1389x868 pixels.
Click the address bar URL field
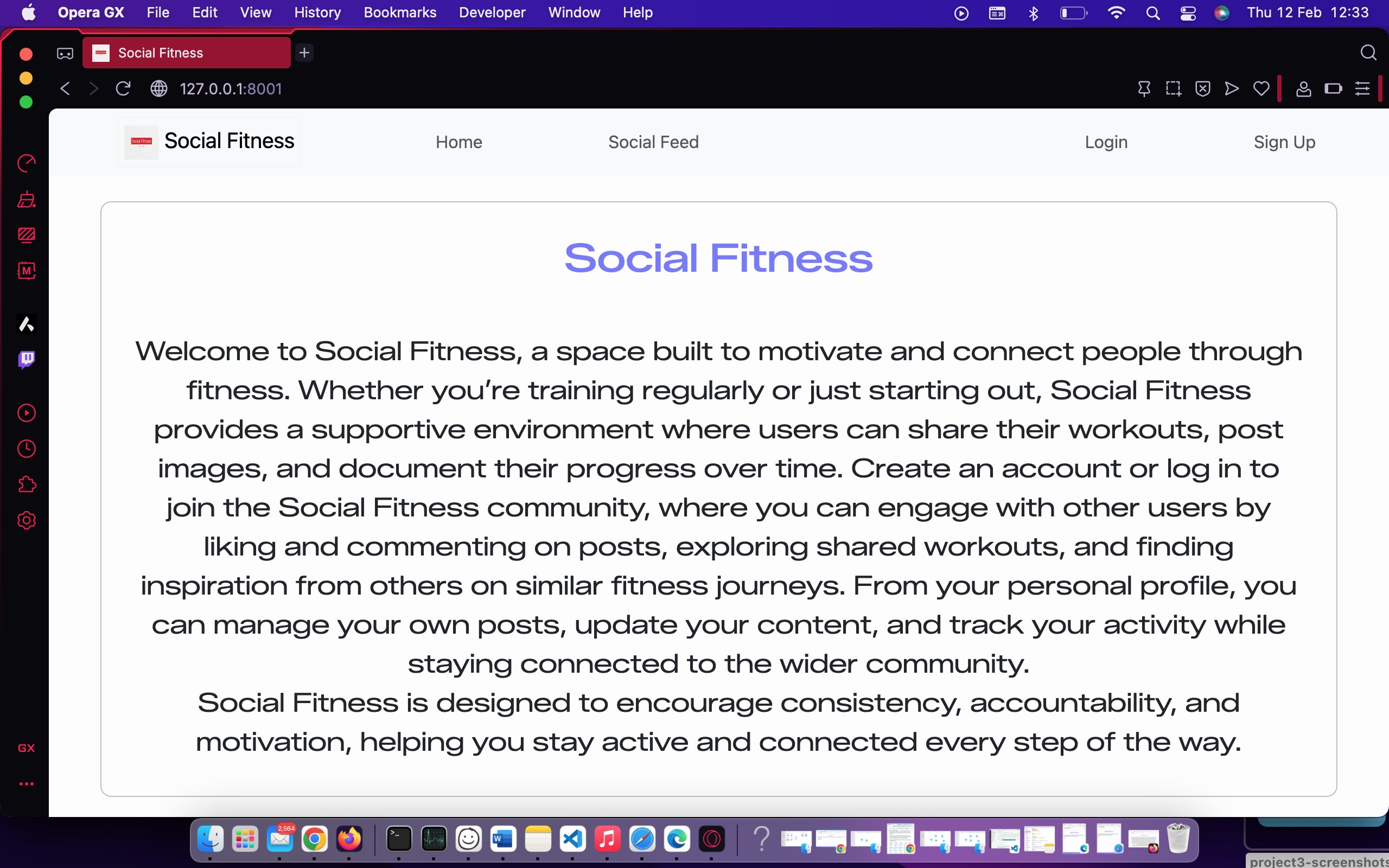230,88
